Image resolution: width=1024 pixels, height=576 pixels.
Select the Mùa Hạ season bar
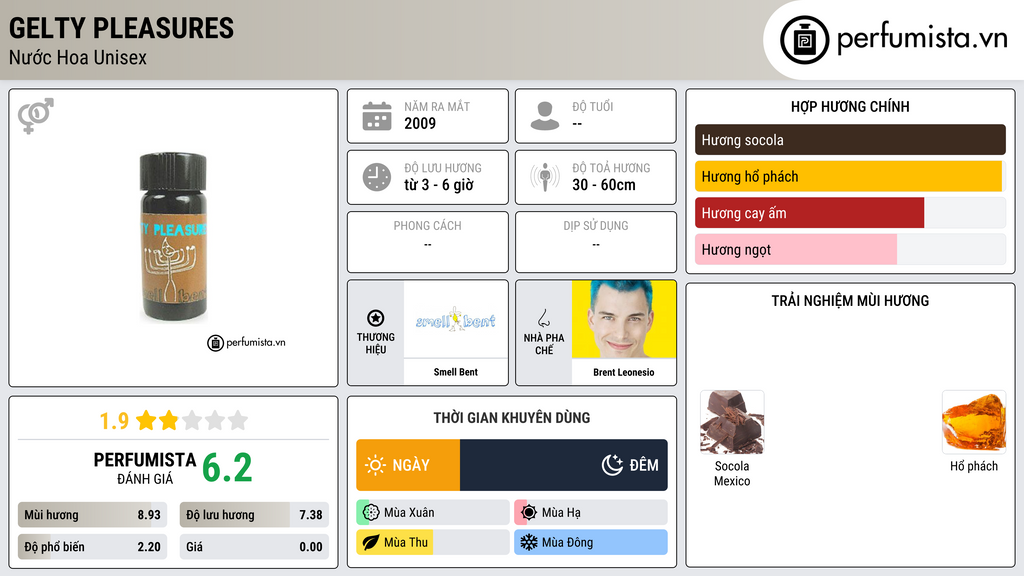[591, 513]
